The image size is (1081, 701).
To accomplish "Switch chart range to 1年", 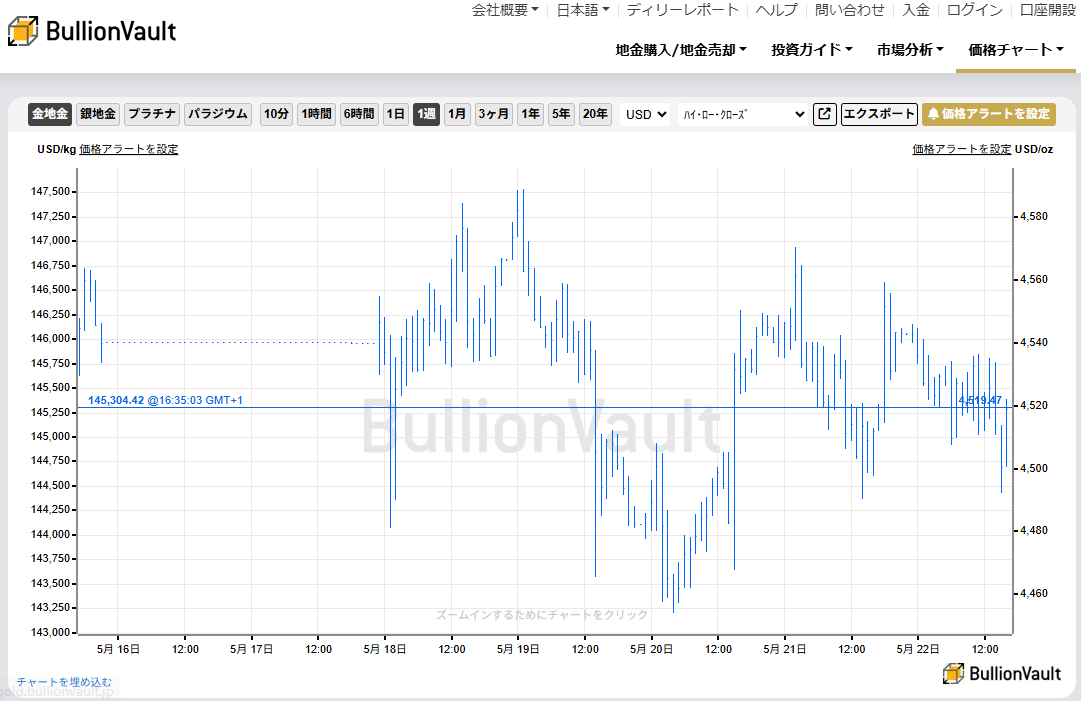I will (531, 114).
